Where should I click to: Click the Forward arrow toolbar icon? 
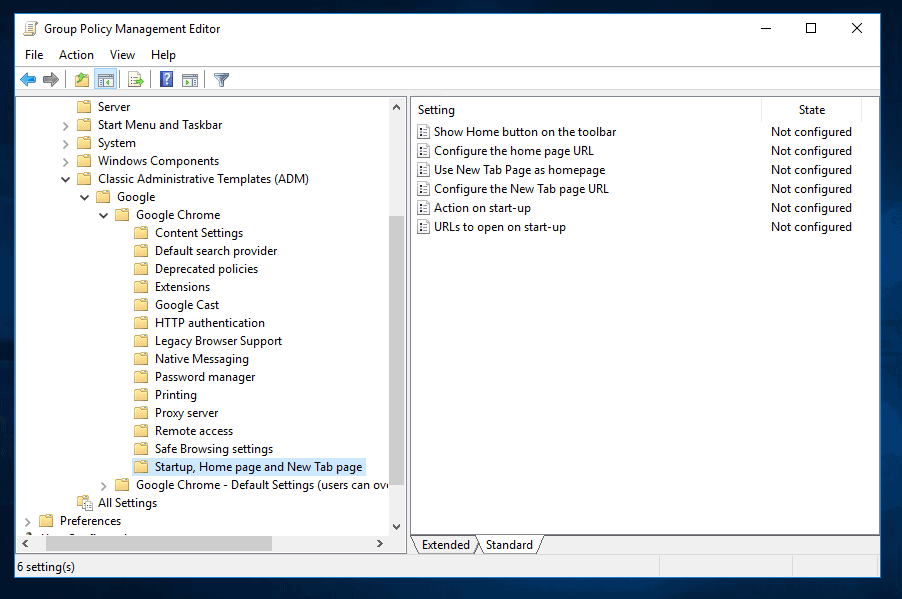tap(50, 80)
